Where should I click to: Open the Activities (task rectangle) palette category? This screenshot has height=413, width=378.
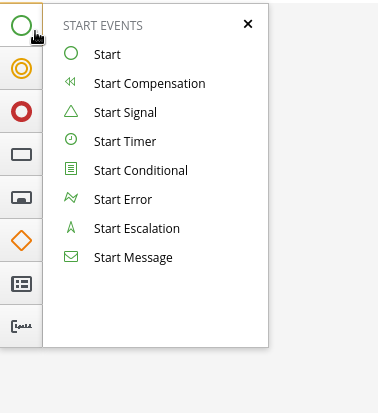[21, 154]
